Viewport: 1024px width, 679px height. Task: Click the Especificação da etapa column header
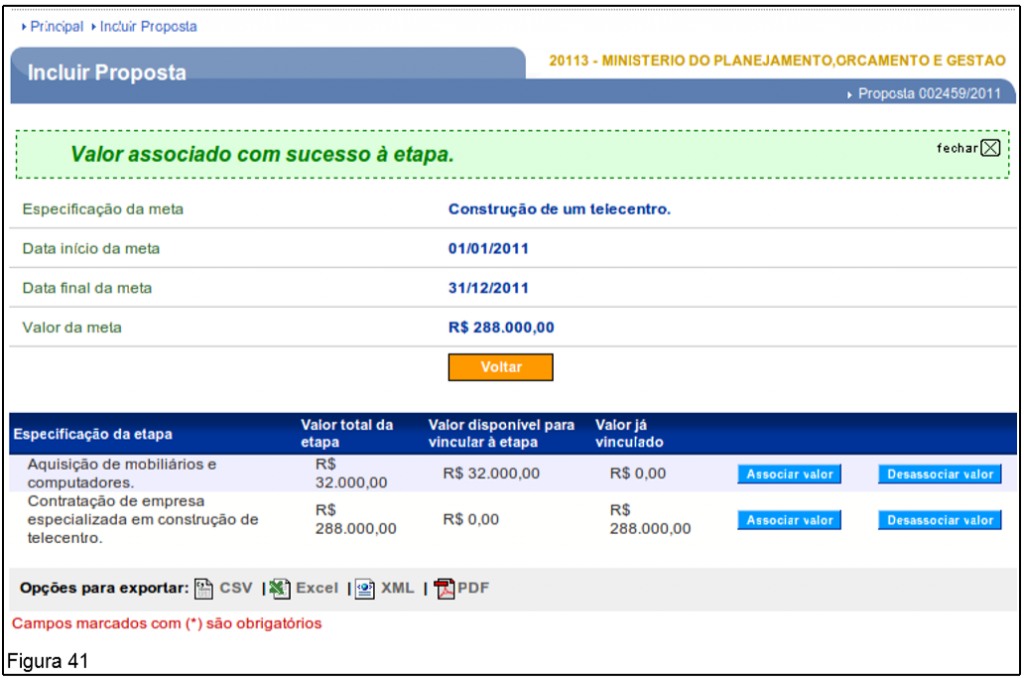[92, 434]
